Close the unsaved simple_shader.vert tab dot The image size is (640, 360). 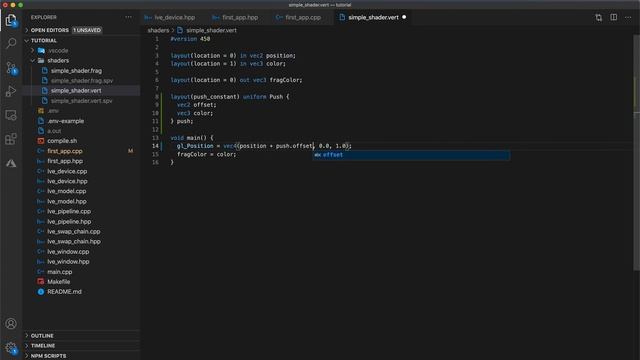click(404, 18)
